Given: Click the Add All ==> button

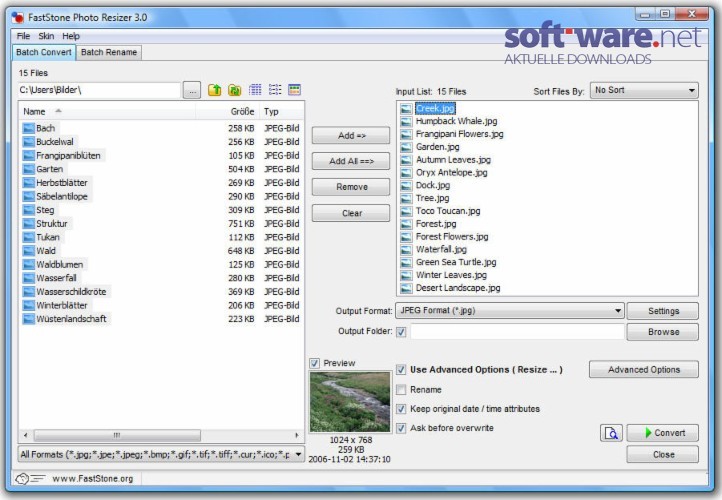Looking at the screenshot, I should click(351, 161).
